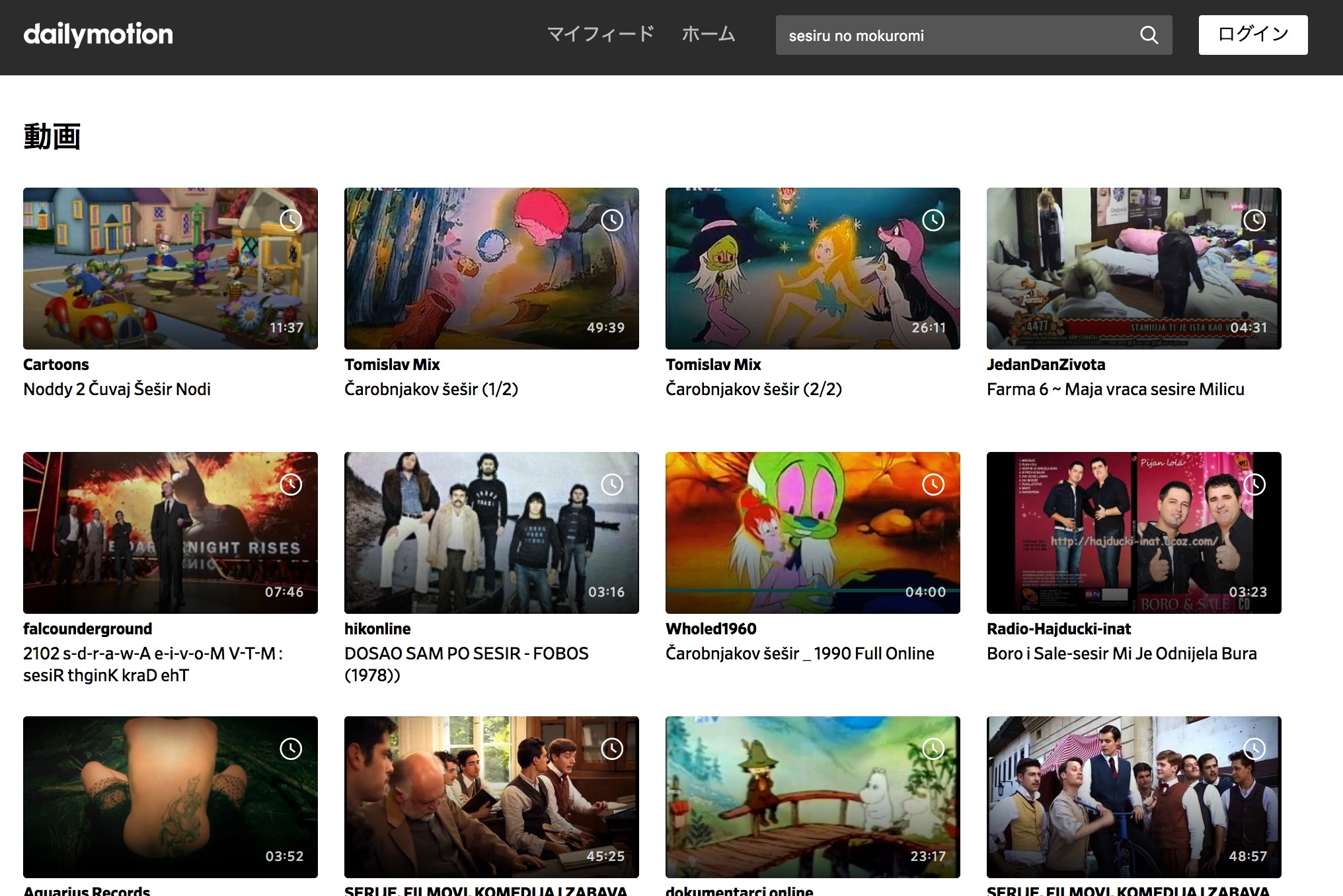Screen dimensions: 1343x896
Task: Click the search magnifier icon
Action: 1149,35
